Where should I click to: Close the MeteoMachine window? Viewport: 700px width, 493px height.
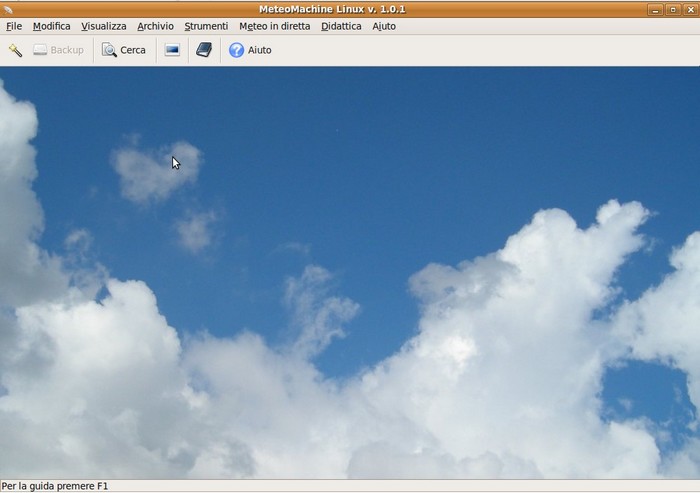[690, 9]
